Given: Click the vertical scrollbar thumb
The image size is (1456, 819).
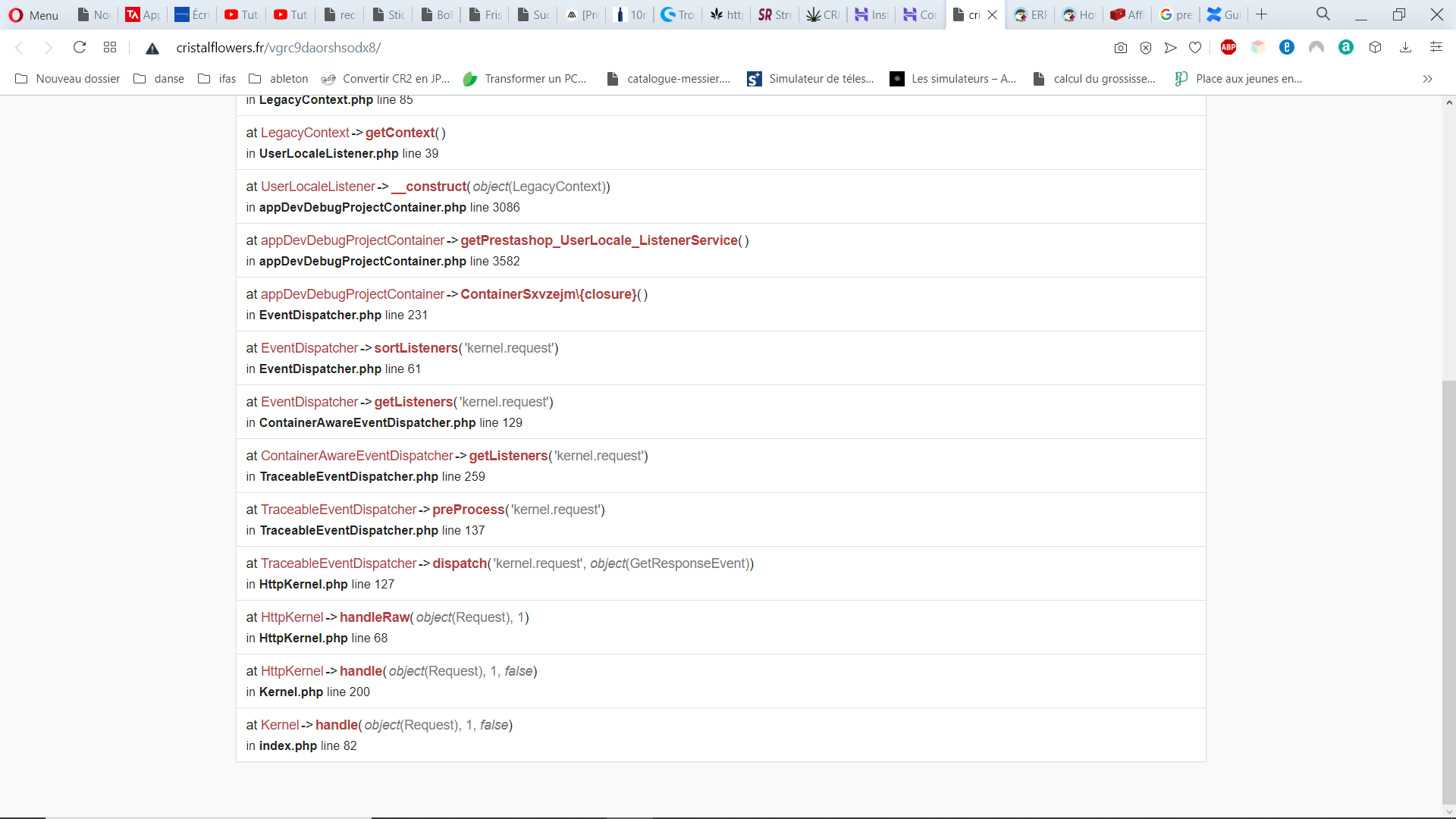Looking at the screenshot, I should click(1448, 591).
